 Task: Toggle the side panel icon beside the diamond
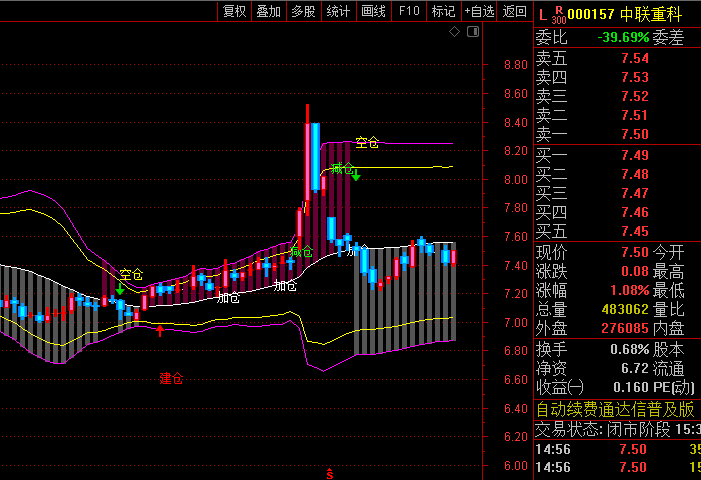point(473,32)
